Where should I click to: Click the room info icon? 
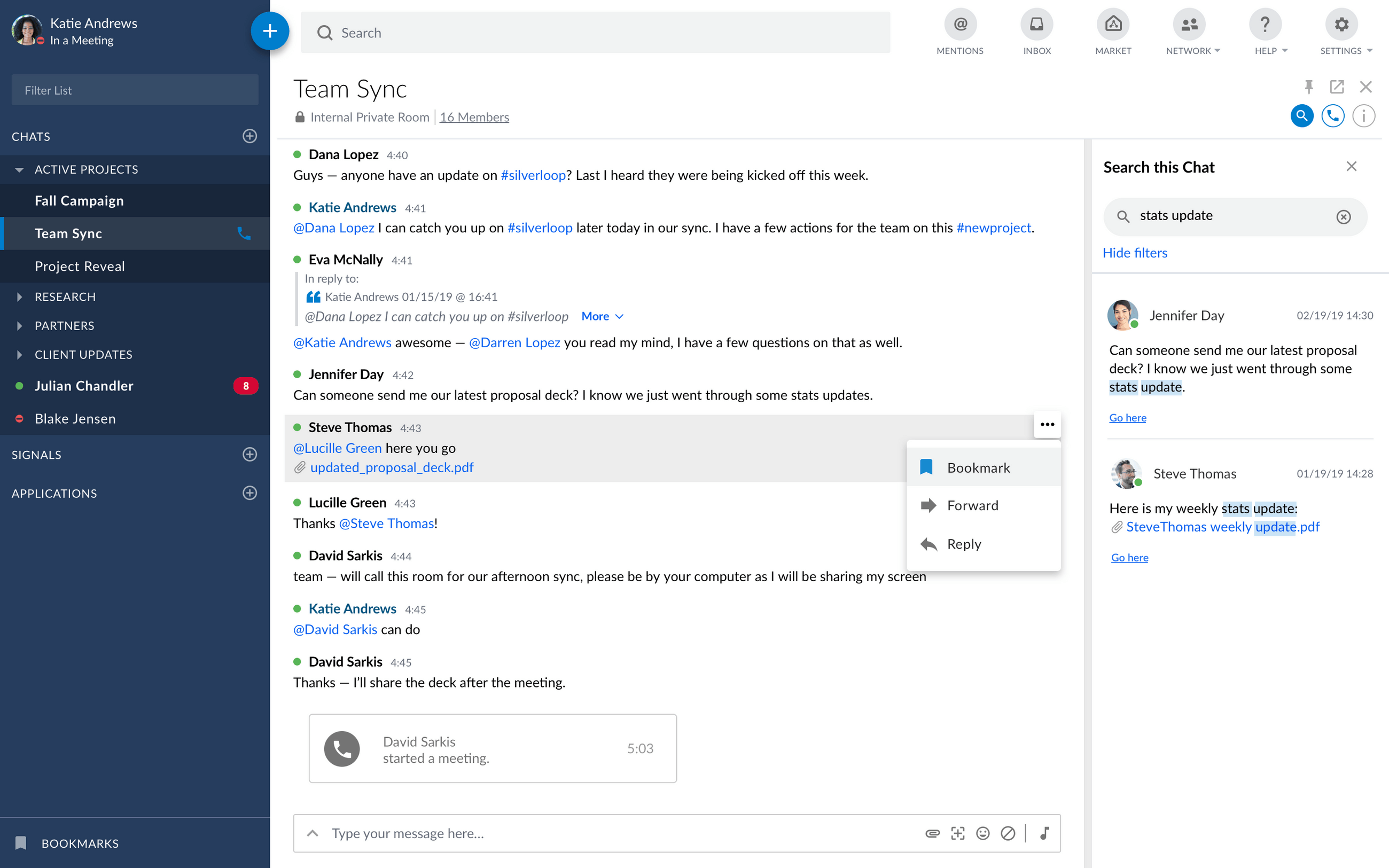[1363, 116]
